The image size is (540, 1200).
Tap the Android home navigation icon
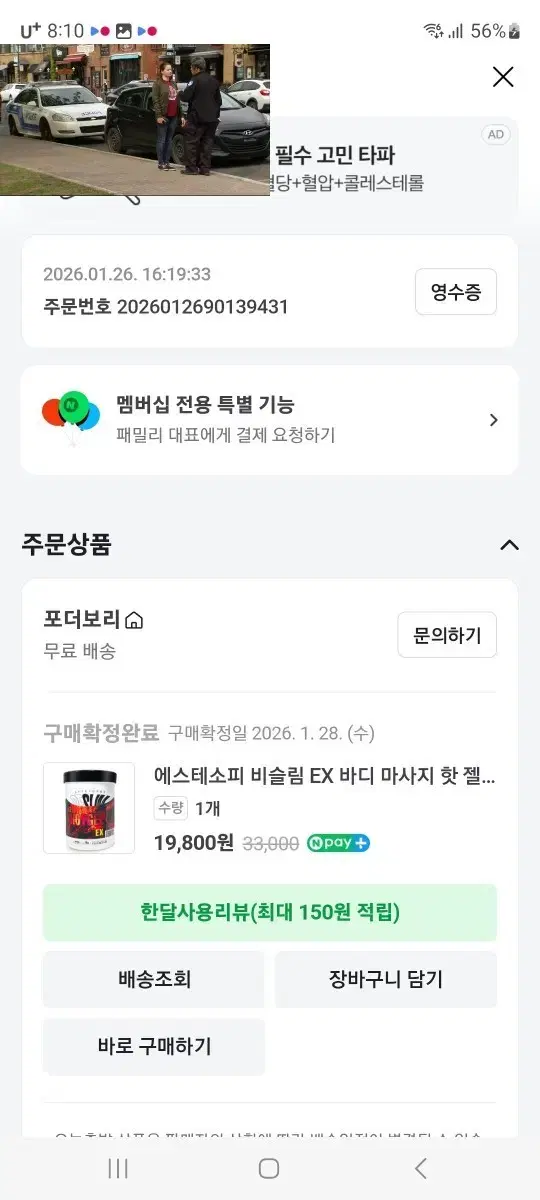(269, 1168)
